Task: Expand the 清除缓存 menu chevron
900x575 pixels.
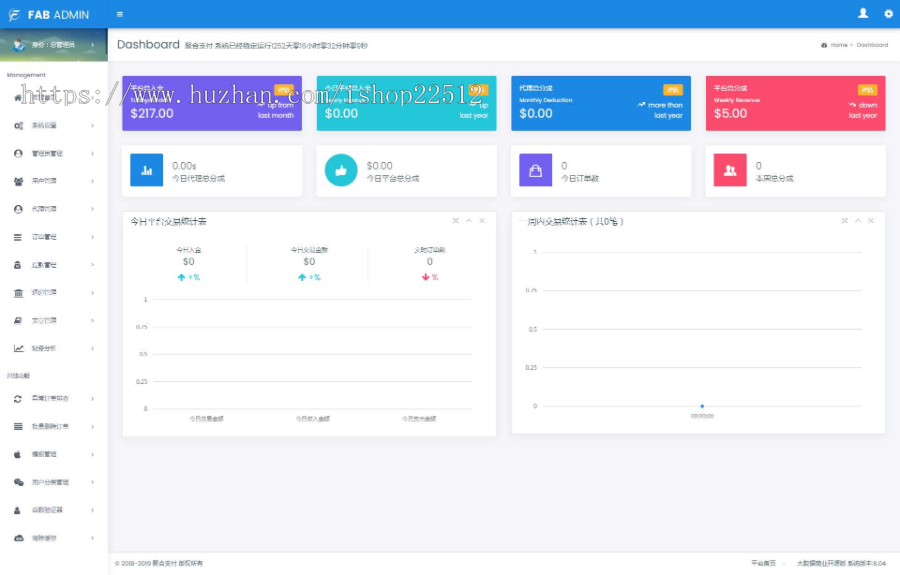Action: [x=92, y=538]
